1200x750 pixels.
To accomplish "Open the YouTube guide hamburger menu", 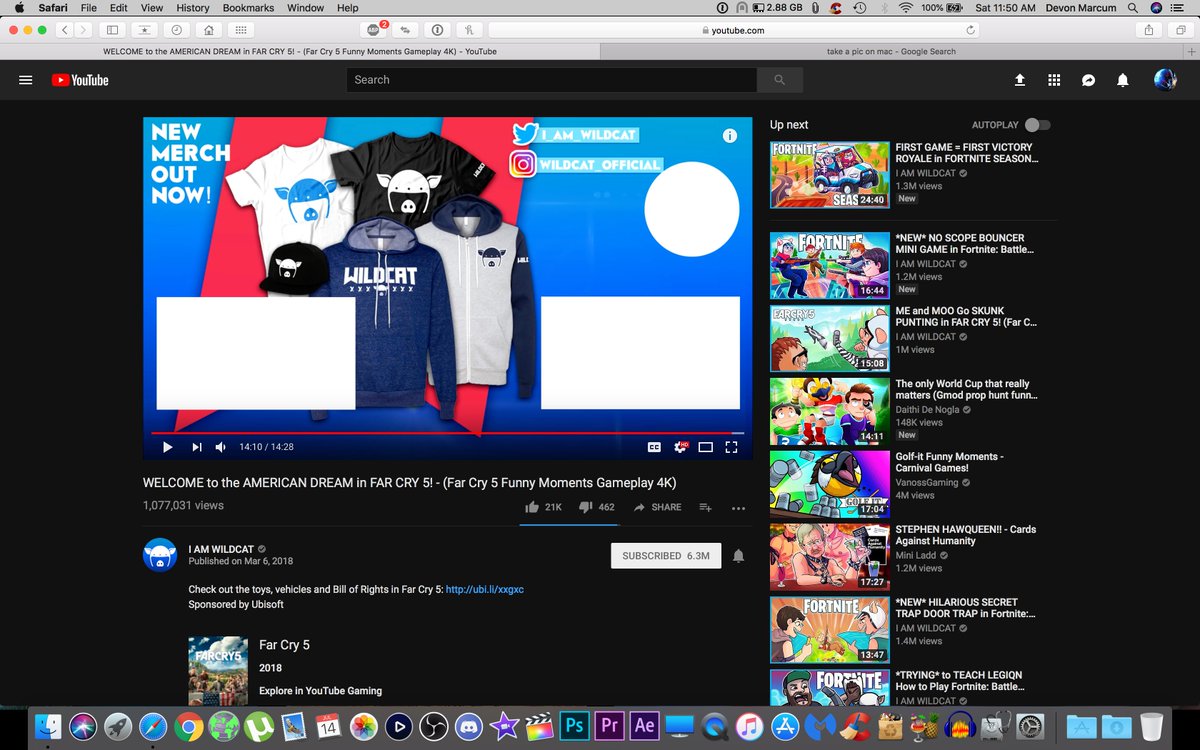I will [x=26, y=80].
